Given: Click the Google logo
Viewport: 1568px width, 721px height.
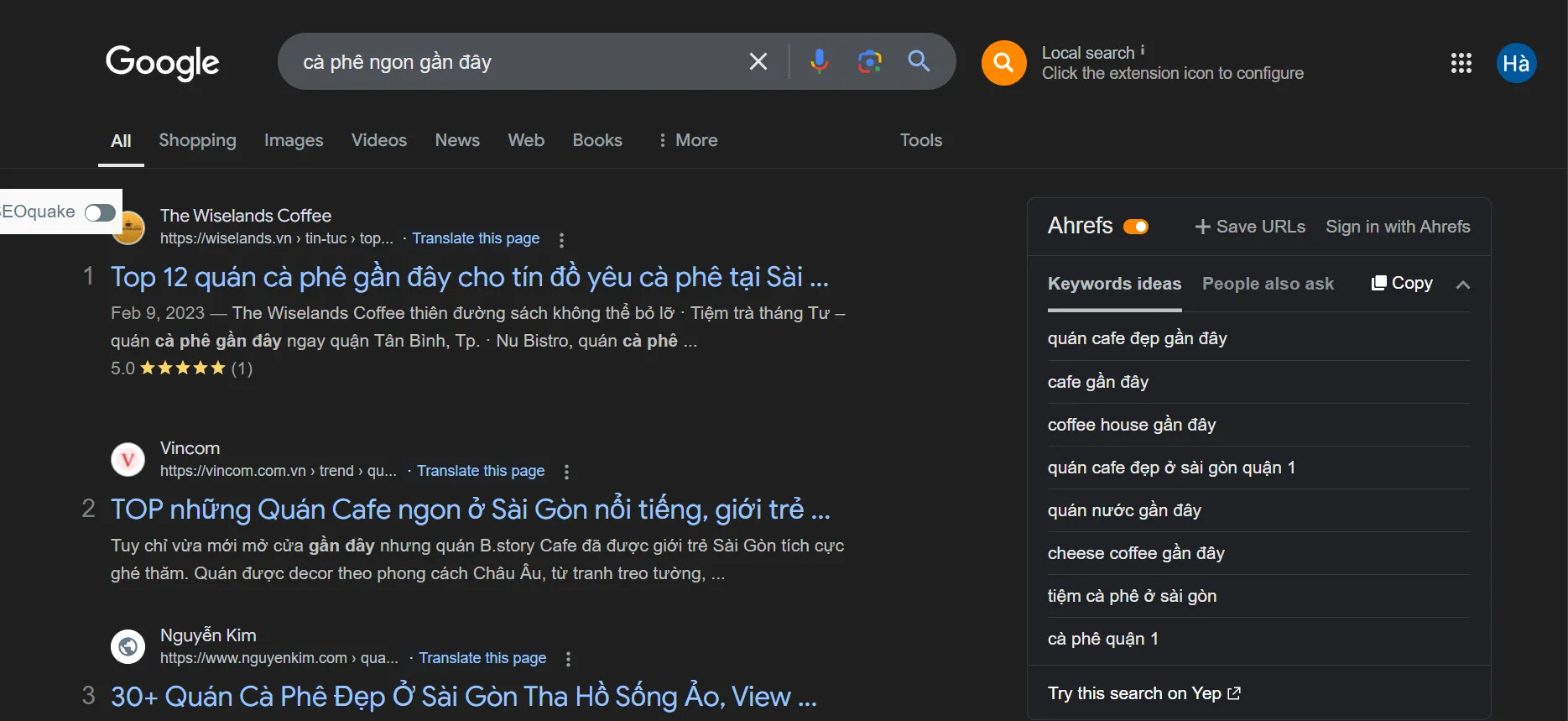Looking at the screenshot, I should coord(162,62).
